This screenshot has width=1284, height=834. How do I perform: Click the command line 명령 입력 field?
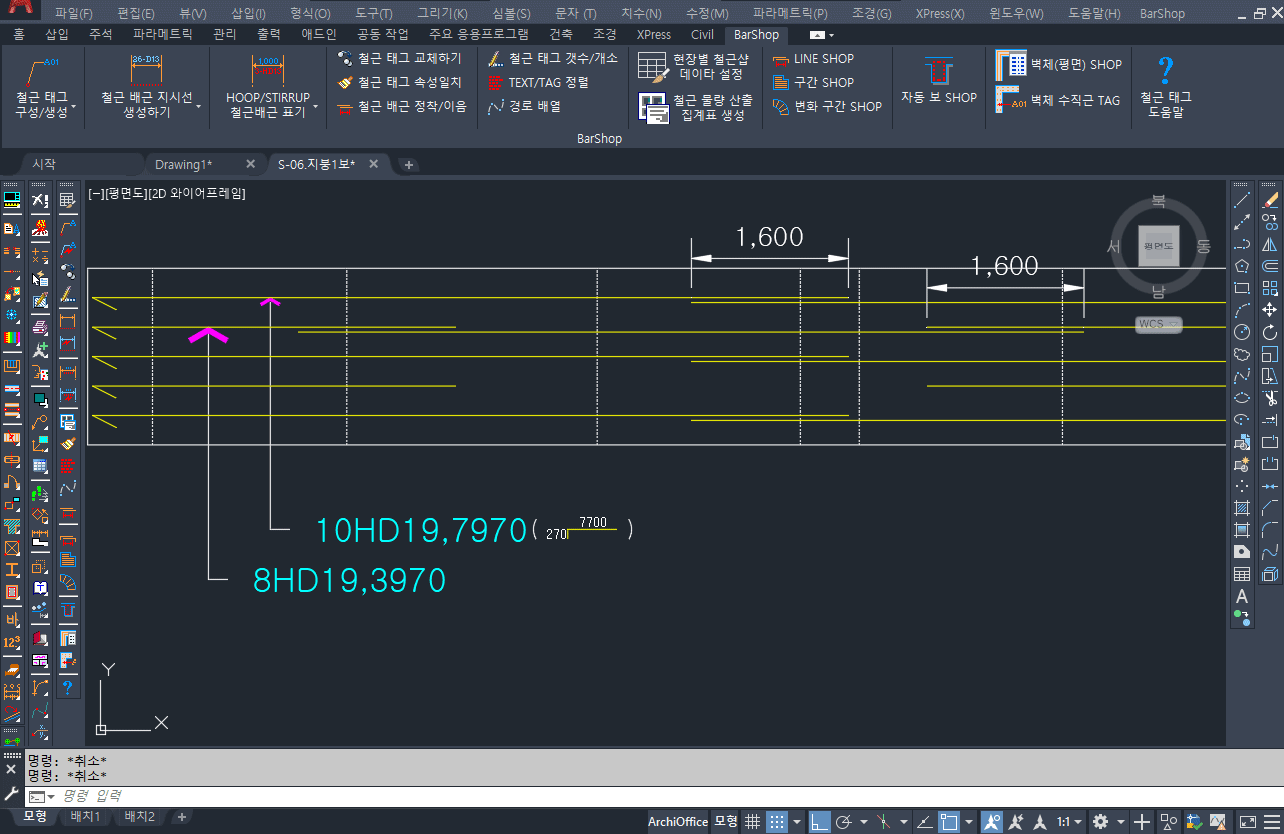(300, 796)
